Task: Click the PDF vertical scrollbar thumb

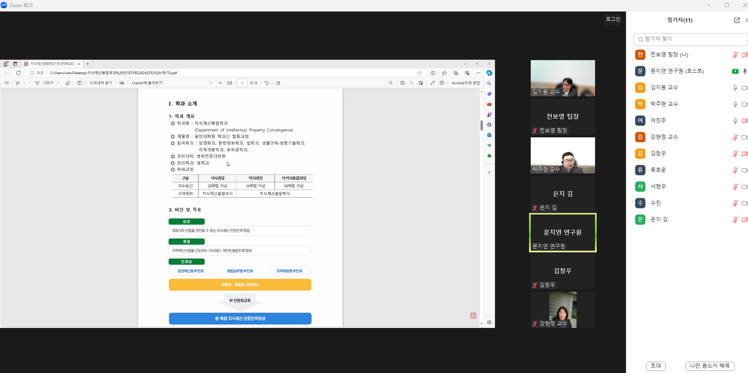Action: tap(481, 125)
